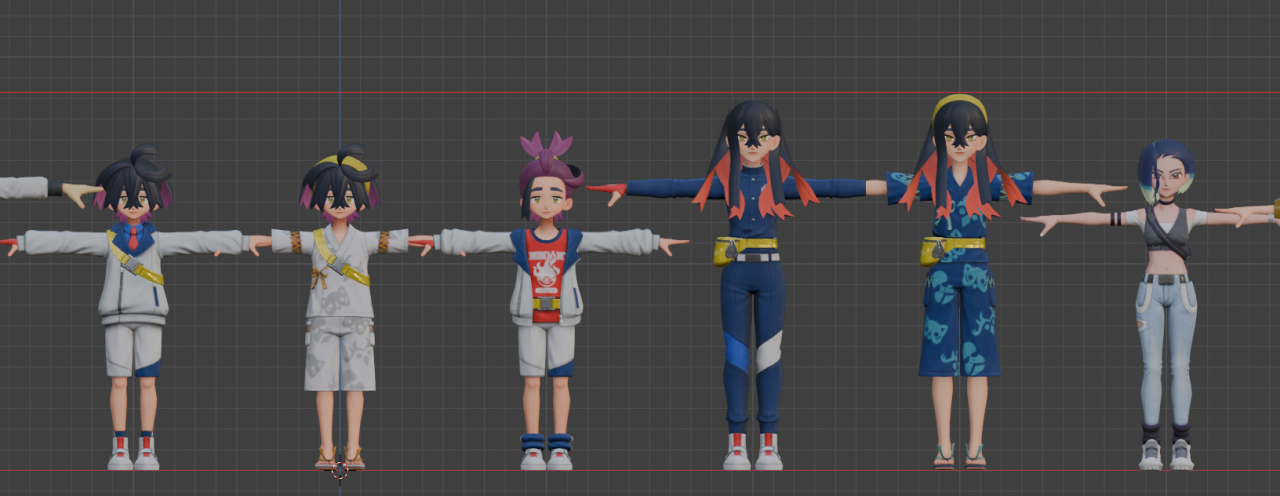Click the red necktie on white-jacket boy

133,238
